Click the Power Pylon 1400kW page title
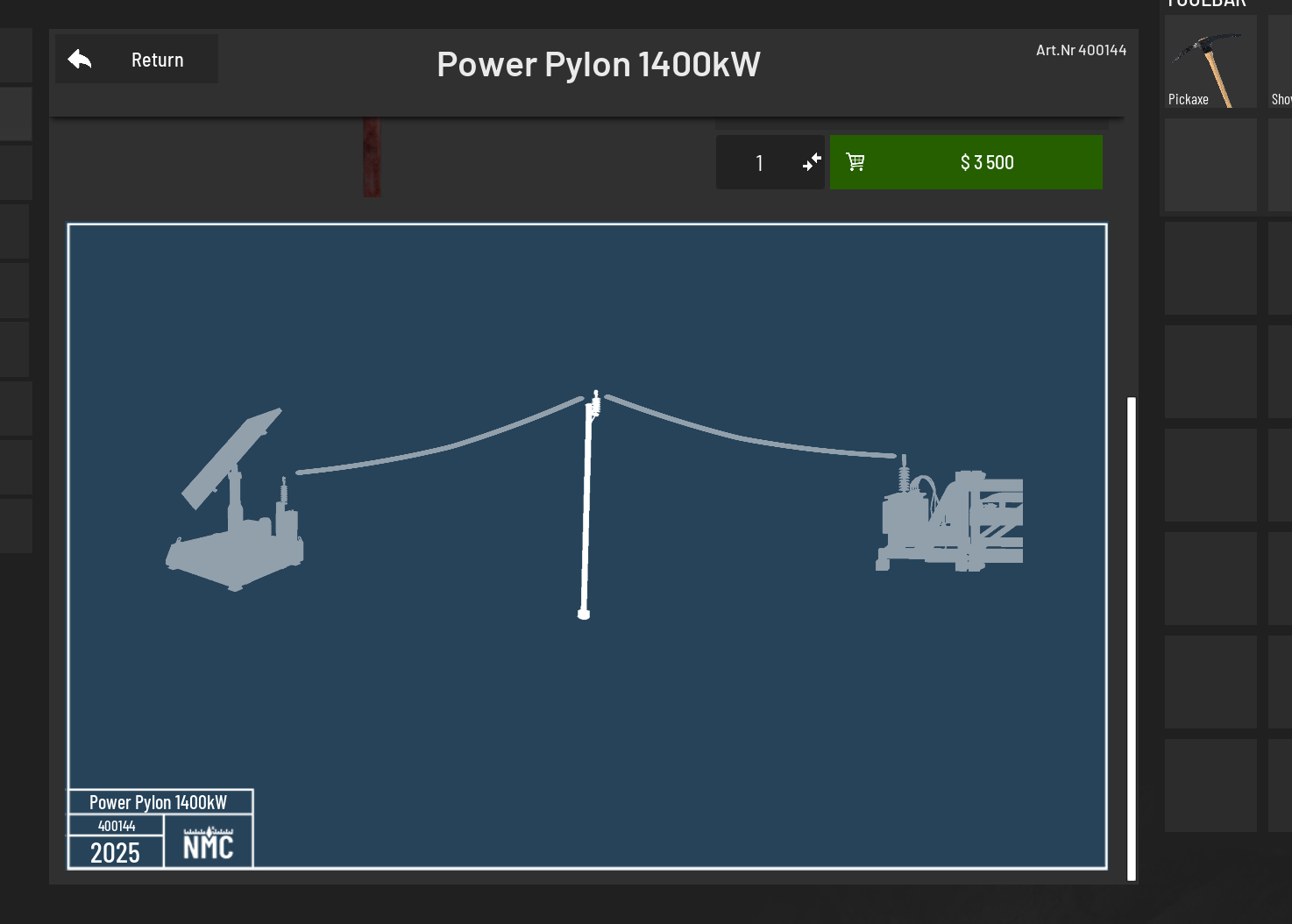This screenshot has height=924, width=1292. [598, 65]
